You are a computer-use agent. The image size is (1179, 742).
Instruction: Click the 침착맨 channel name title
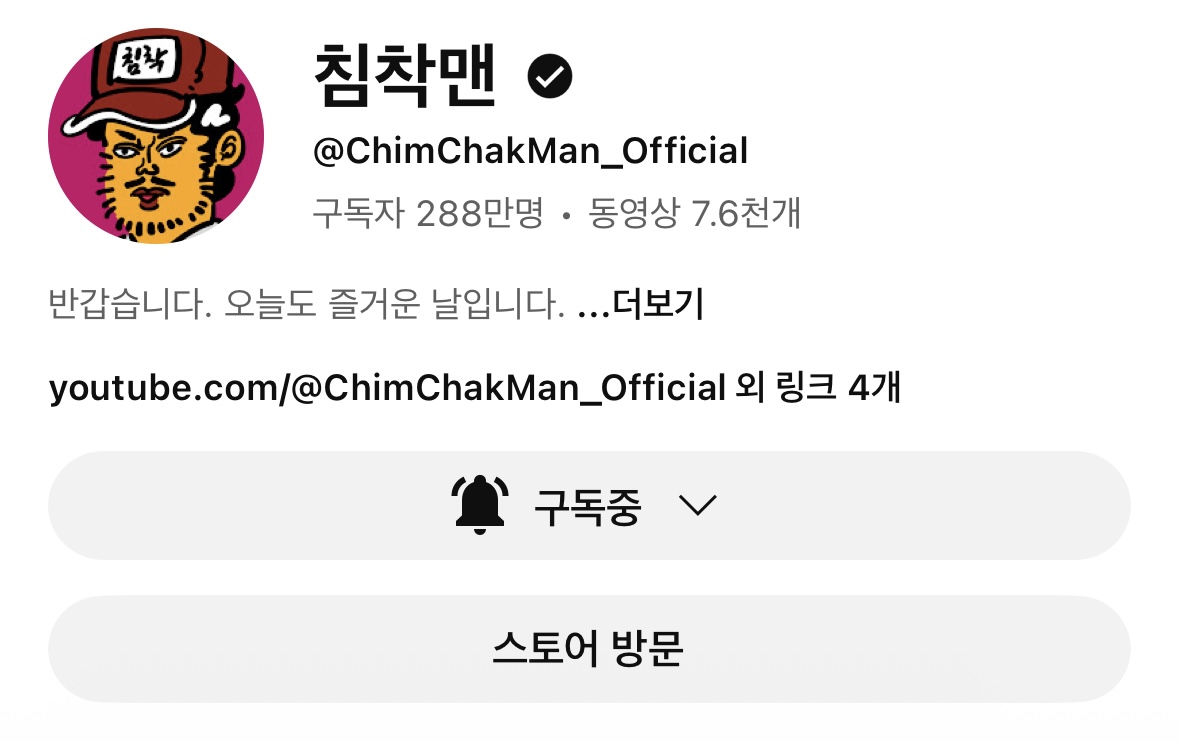click(405, 74)
